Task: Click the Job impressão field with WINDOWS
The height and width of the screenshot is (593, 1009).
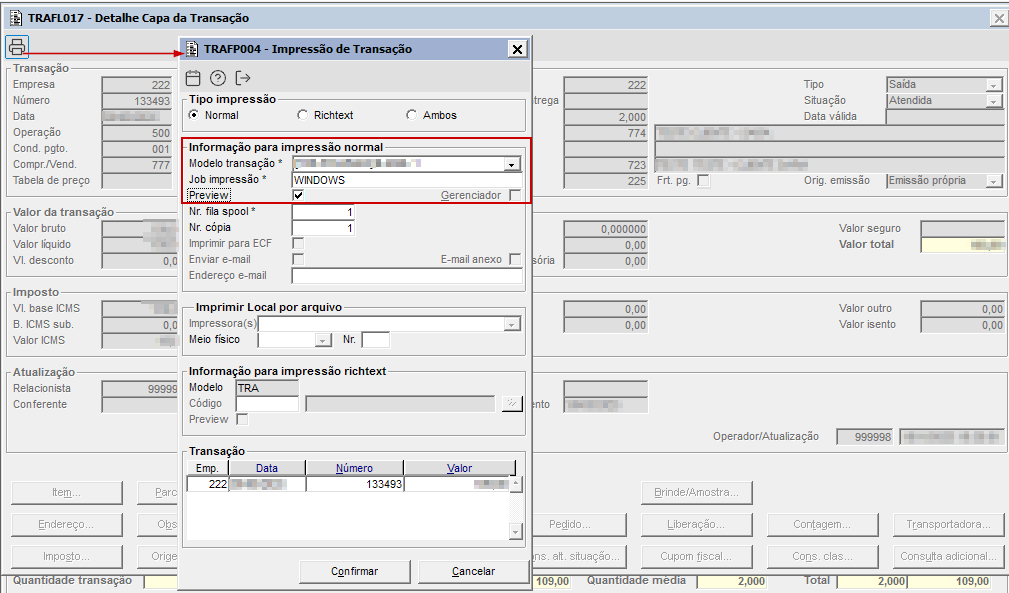Action: coord(407,180)
